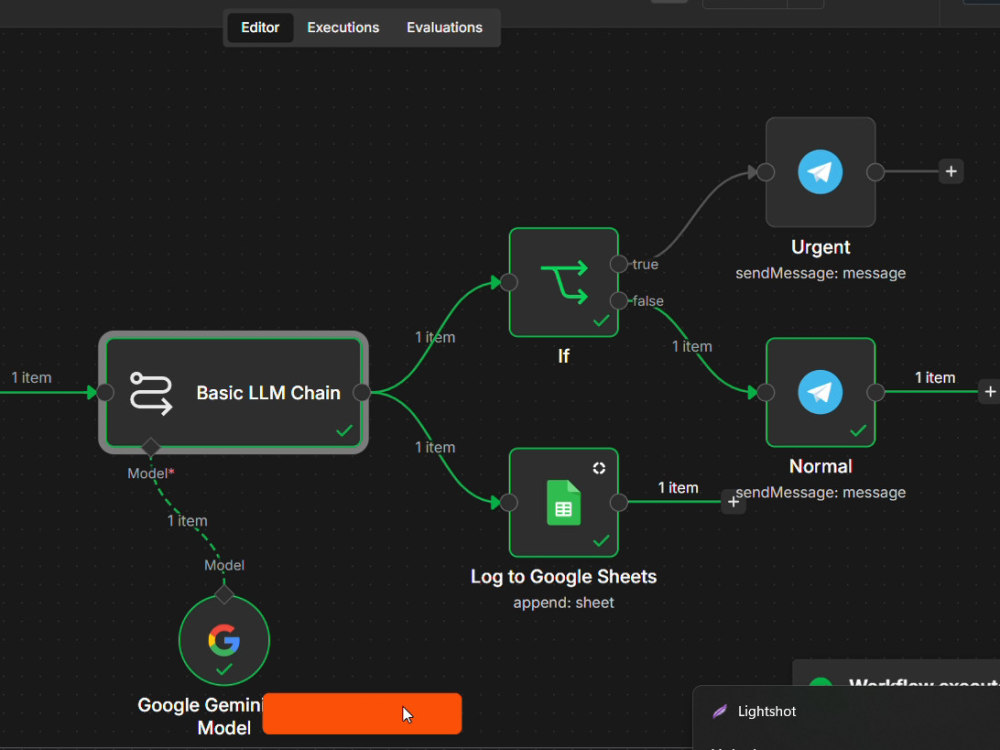Click the Model* label under LLM Chain
Image resolution: width=1000 pixels, height=750 pixels.
(151, 473)
